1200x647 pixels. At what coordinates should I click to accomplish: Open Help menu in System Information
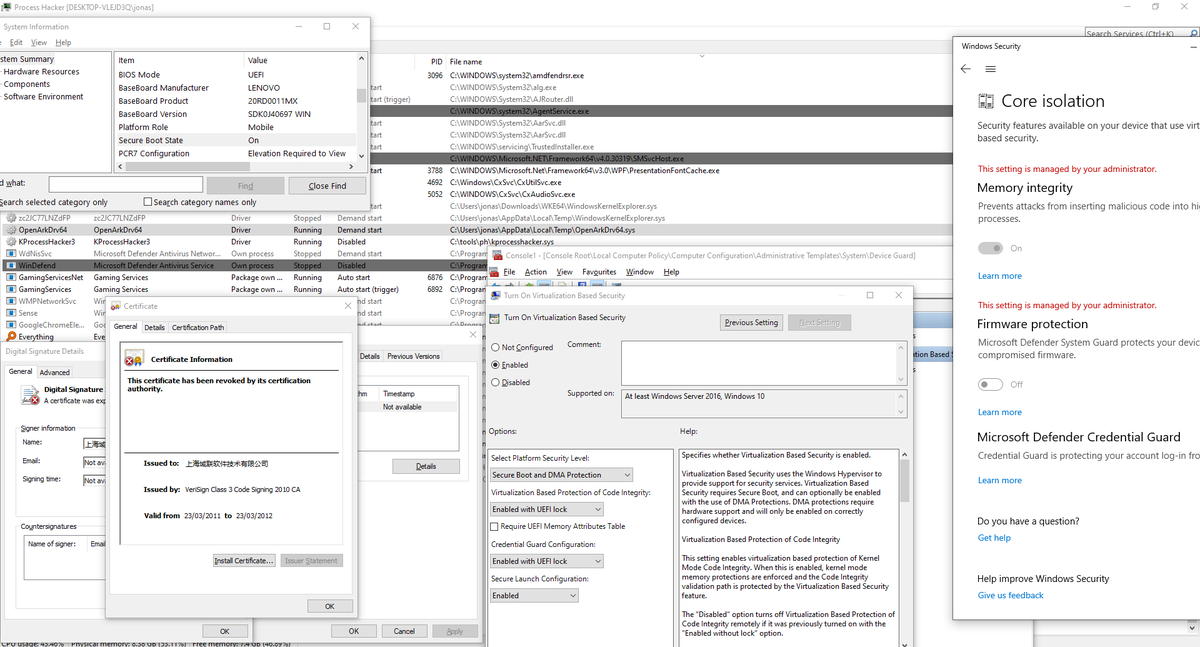click(63, 43)
